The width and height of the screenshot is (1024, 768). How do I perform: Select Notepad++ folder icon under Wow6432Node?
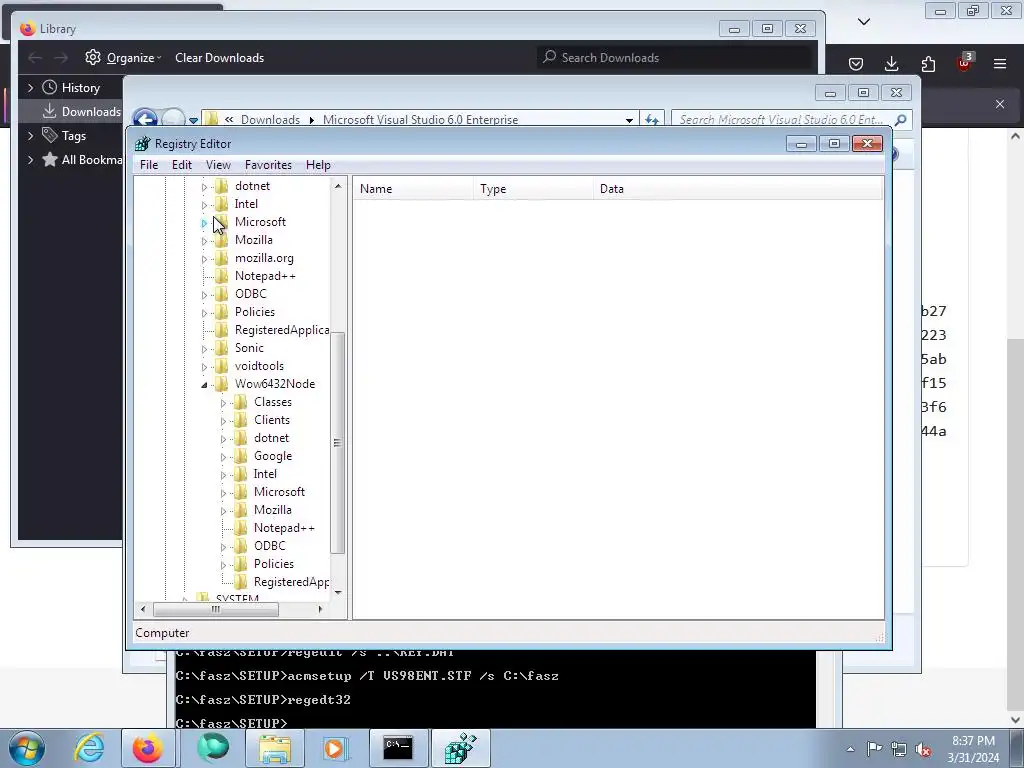pos(241,528)
